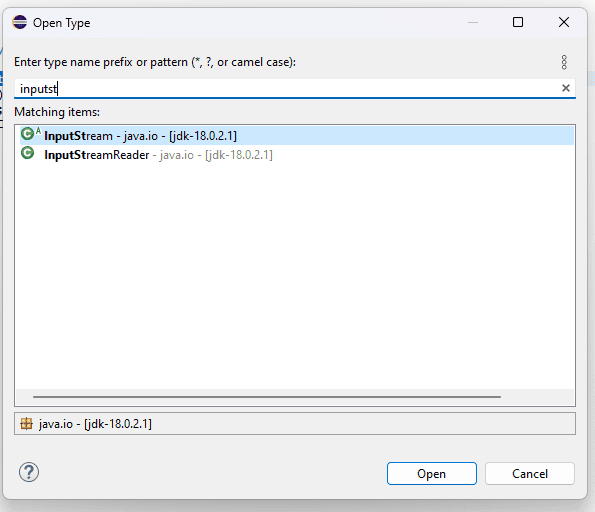The height and width of the screenshot is (512, 595).
Task: Click the java.io - [jdk-18.0.2.1] status bar
Action: tap(295, 424)
